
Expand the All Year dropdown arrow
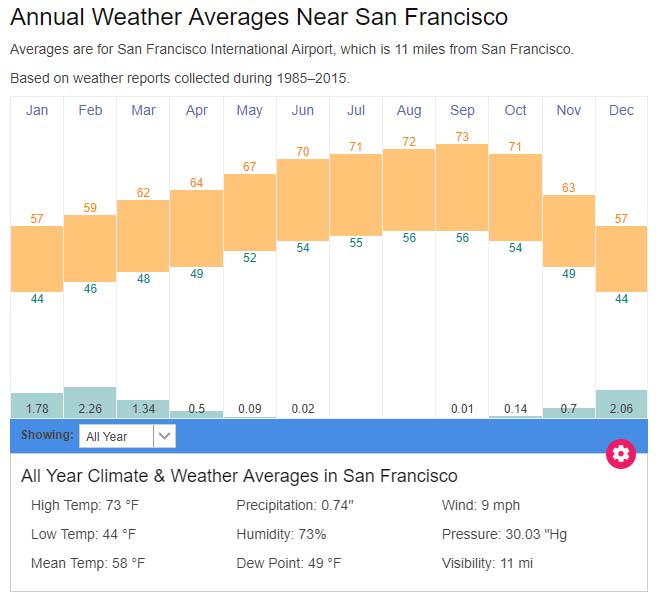point(165,436)
